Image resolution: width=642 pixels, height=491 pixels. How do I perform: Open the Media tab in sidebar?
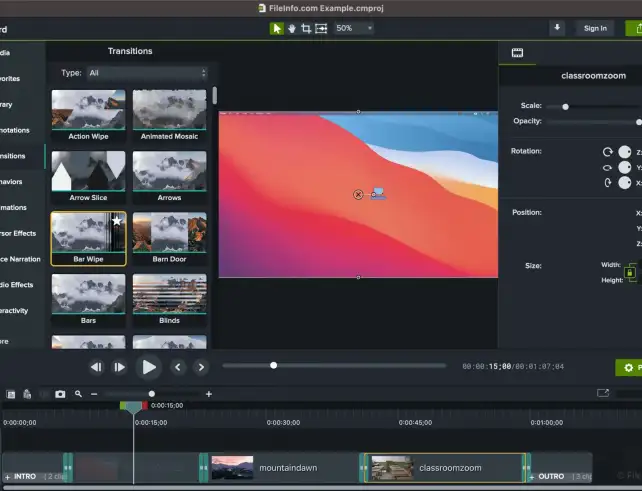click(5, 52)
